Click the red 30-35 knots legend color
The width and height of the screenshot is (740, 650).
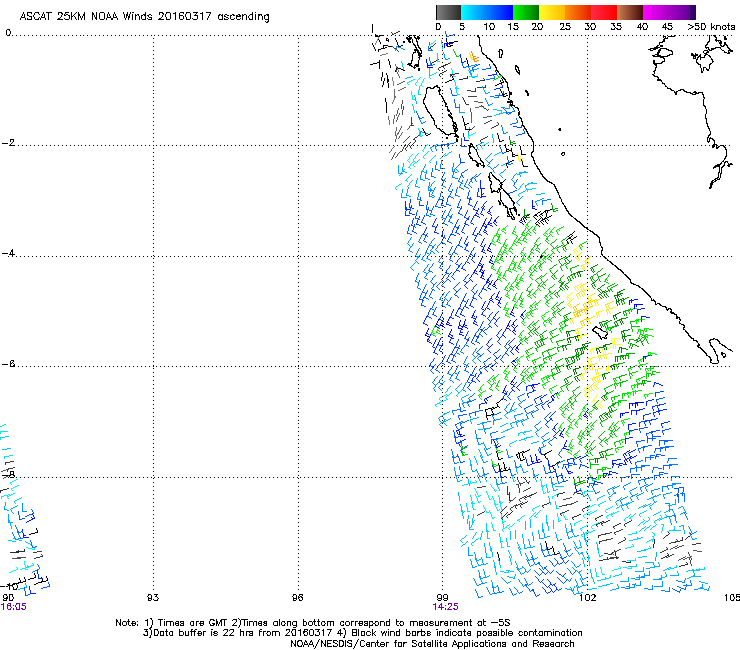[x=604, y=12]
